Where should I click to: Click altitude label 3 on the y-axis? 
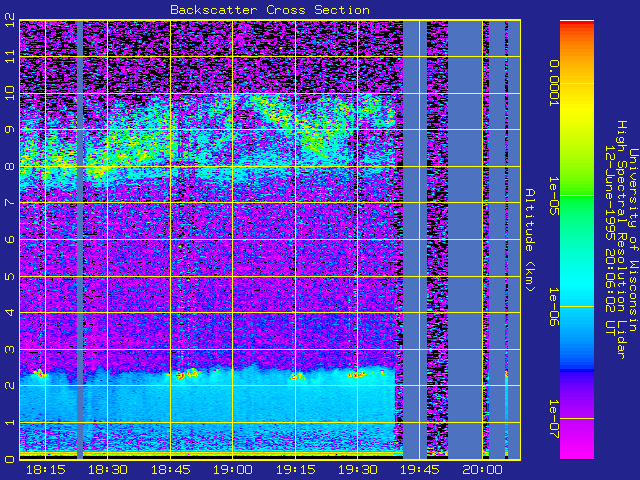click(x=10, y=349)
